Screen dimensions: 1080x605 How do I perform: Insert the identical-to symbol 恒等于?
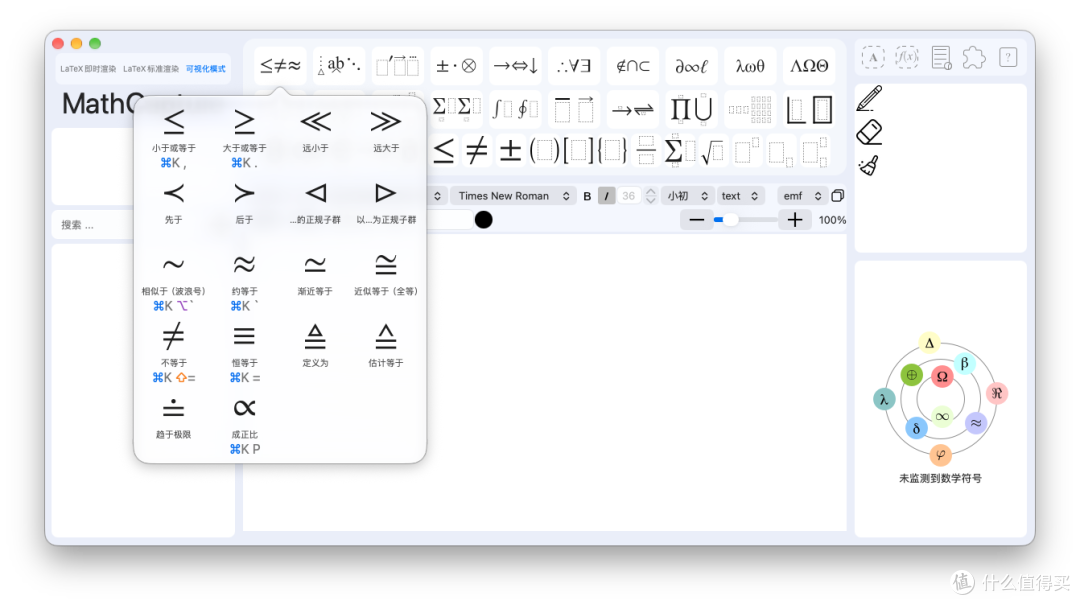click(244, 336)
